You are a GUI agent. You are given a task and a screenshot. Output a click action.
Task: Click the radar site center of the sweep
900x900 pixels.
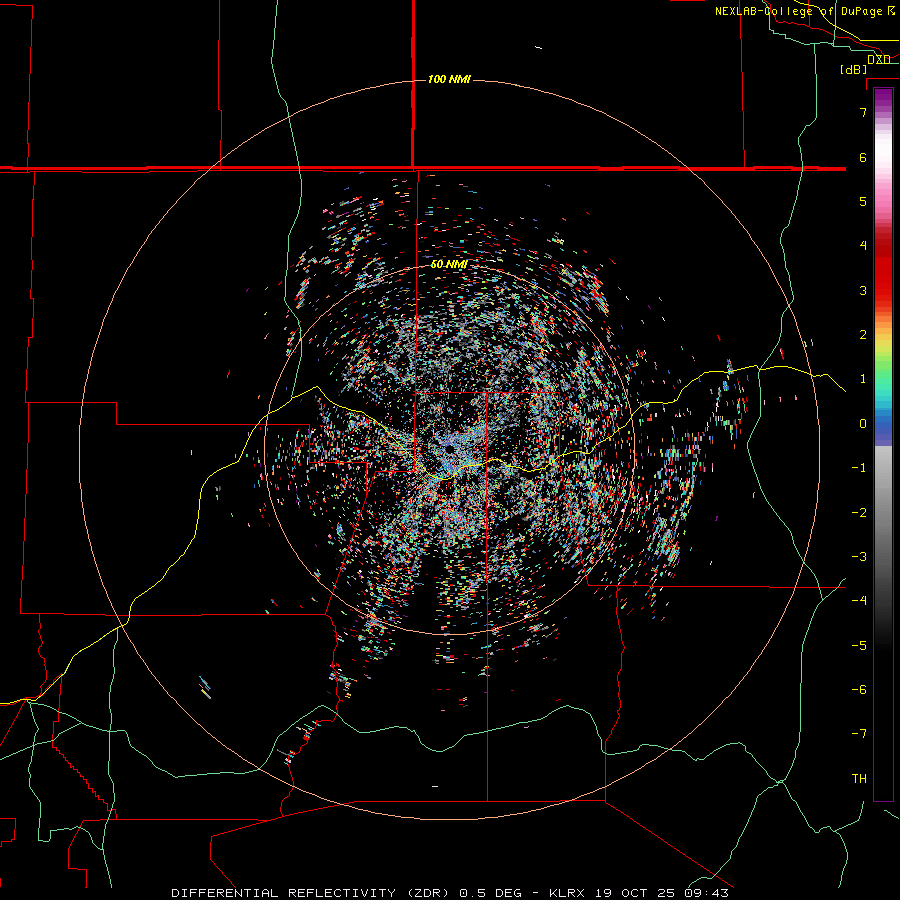pyautogui.click(x=450, y=448)
